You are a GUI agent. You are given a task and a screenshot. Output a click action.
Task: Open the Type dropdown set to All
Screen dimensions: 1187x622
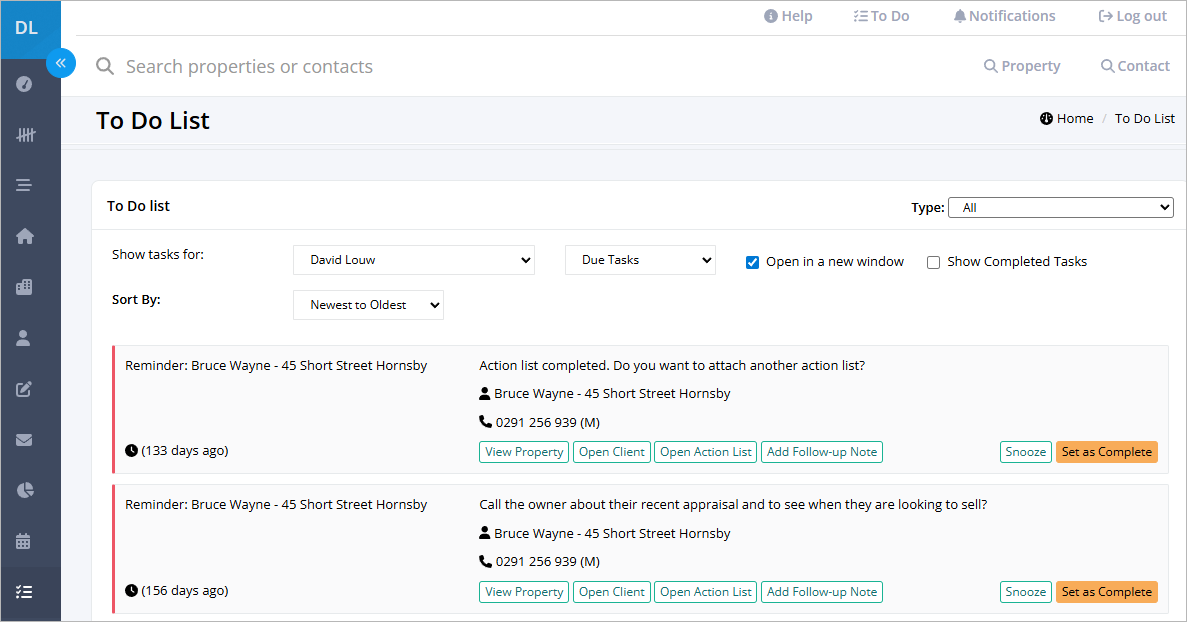1061,207
